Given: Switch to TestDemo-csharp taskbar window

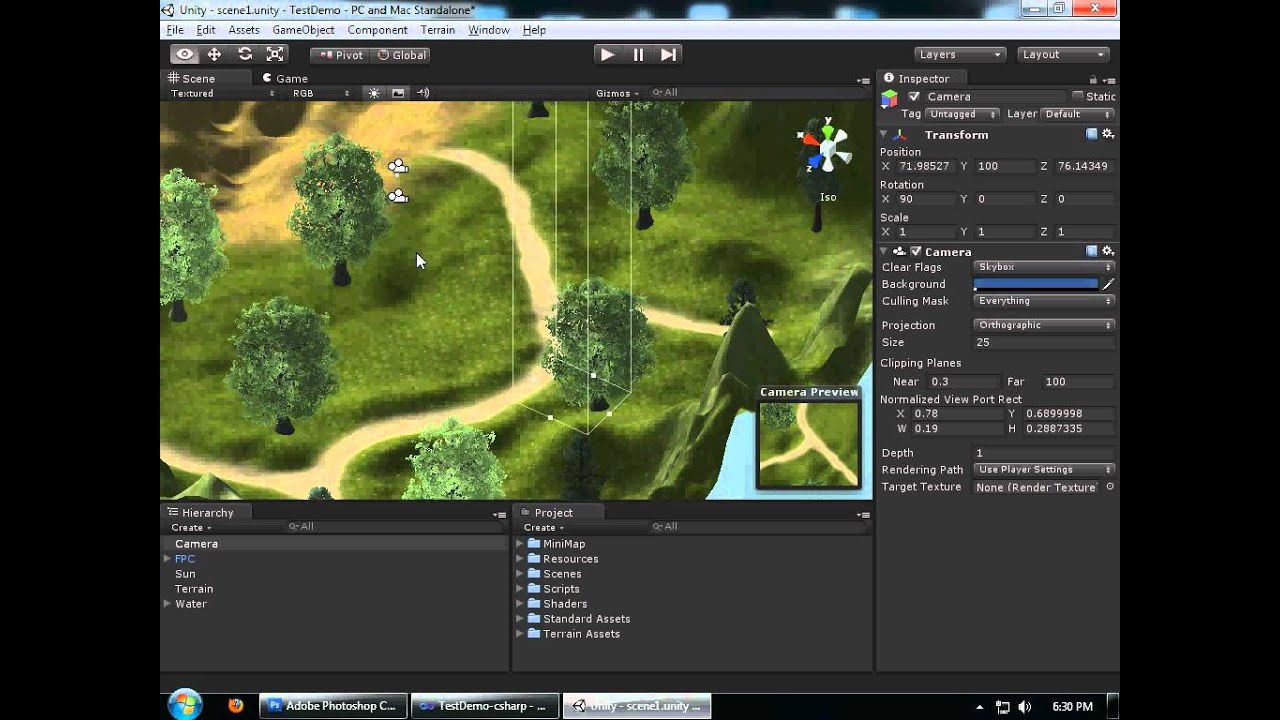Looking at the screenshot, I should 484,706.
